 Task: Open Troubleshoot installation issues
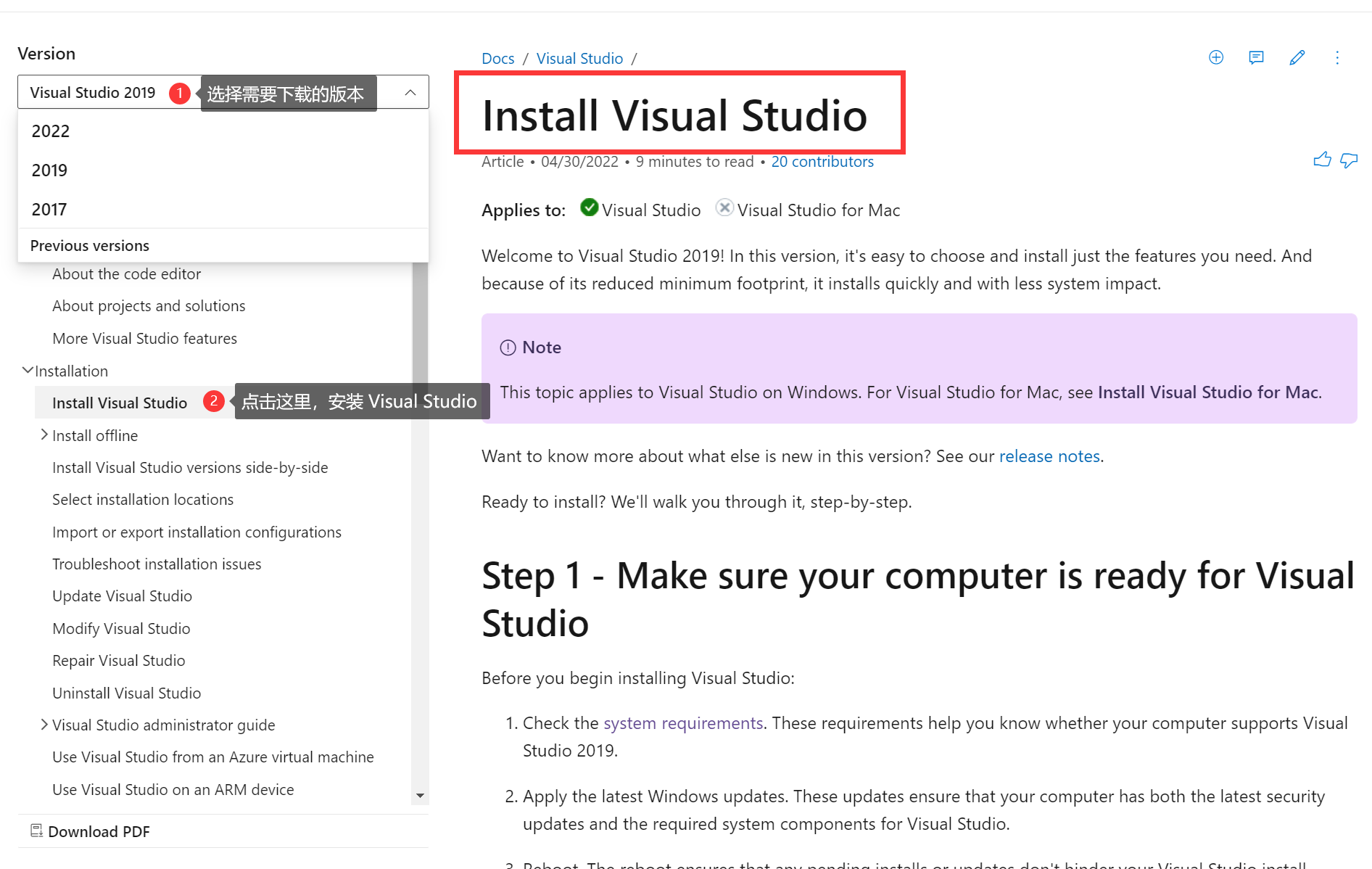(x=157, y=564)
